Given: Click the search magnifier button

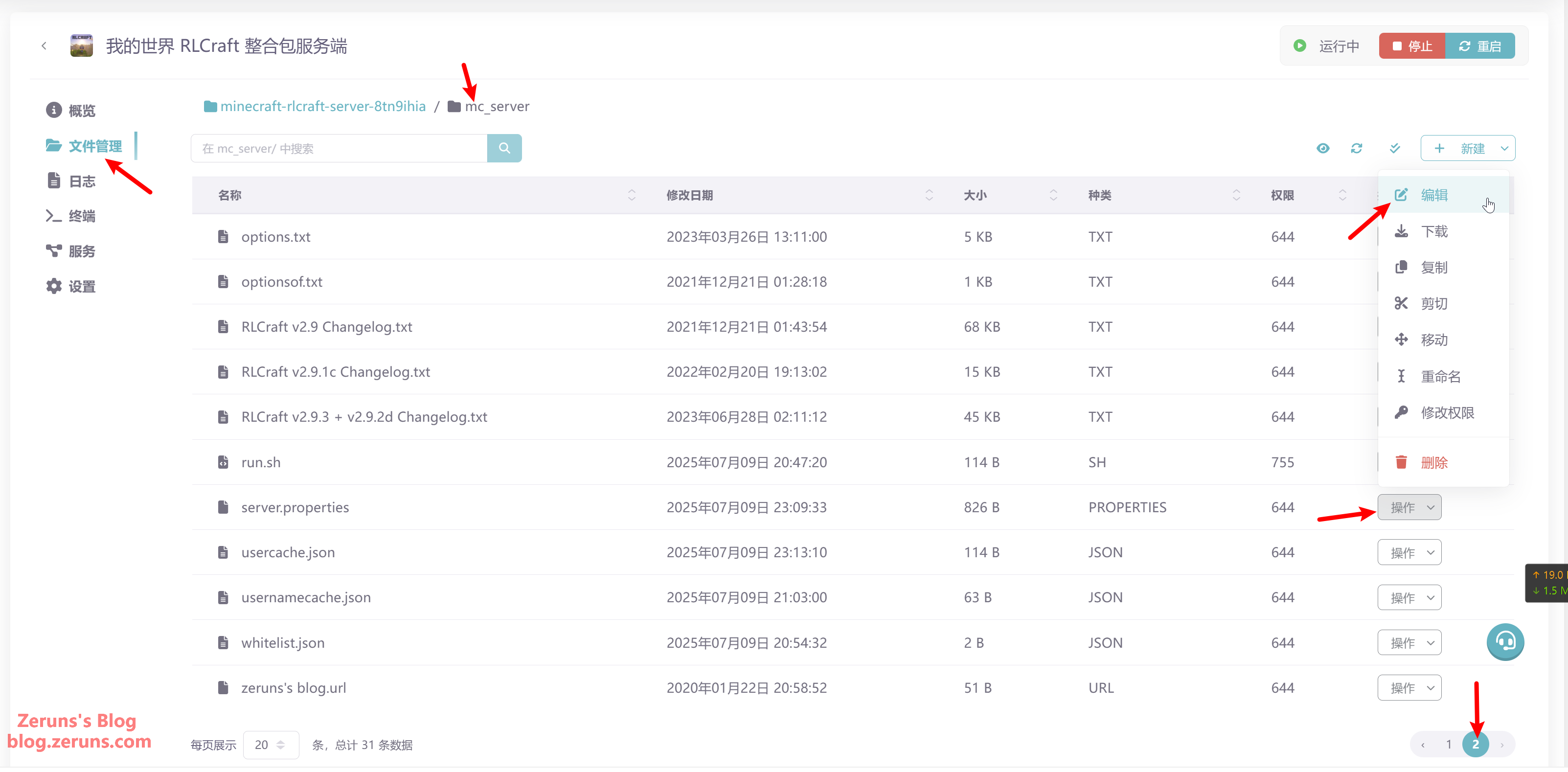Looking at the screenshot, I should 504,149.
